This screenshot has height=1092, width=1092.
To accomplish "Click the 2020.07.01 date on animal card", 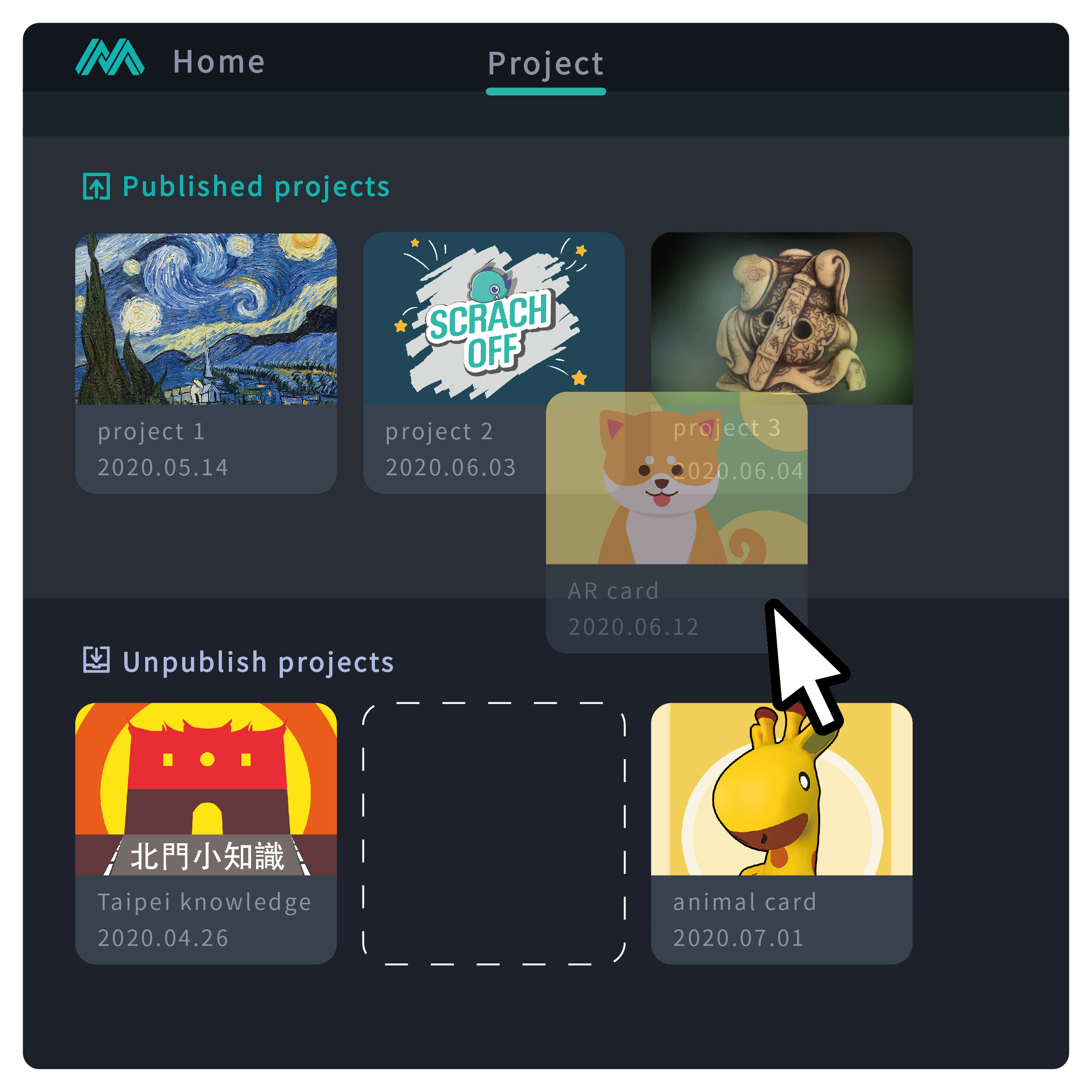I will tap(738, 938).
